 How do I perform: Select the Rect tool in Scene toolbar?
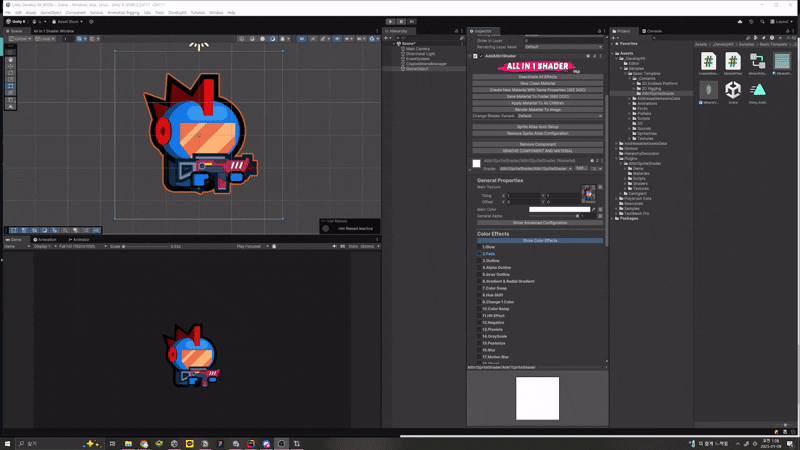(10, 86)
